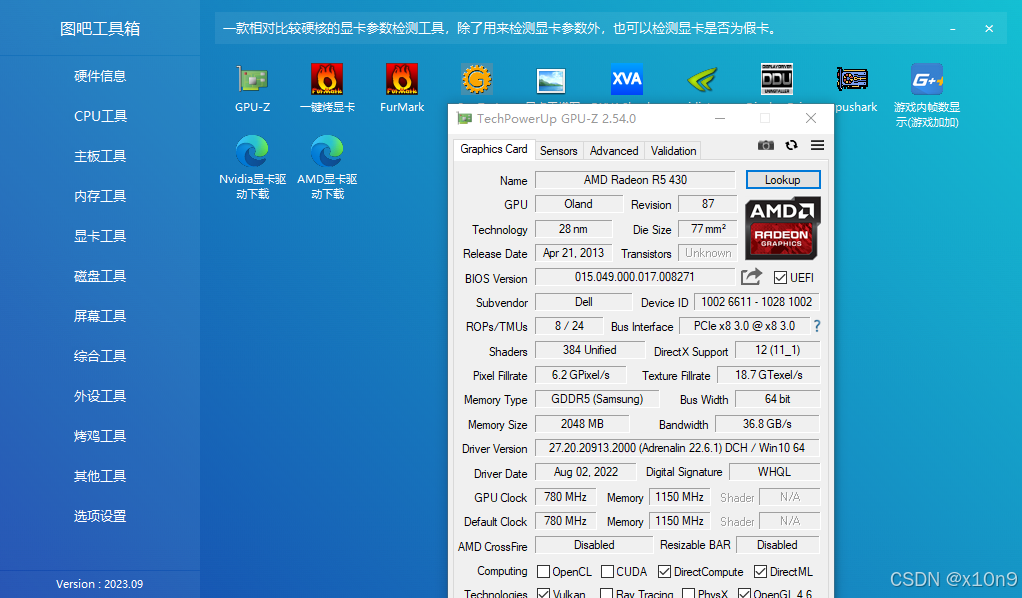Screen dimensions: 1022x598
Task: Switch to the Sensors tab
Action: point(559,151)
